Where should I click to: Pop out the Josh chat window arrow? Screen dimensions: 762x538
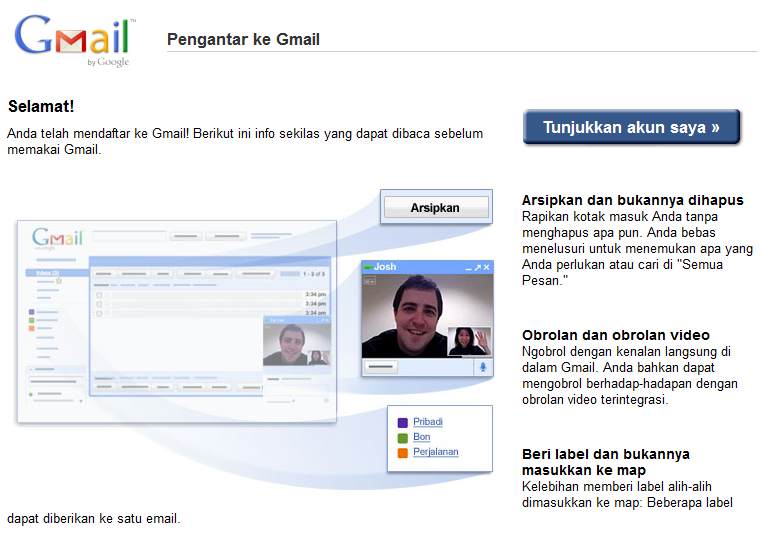478,267
